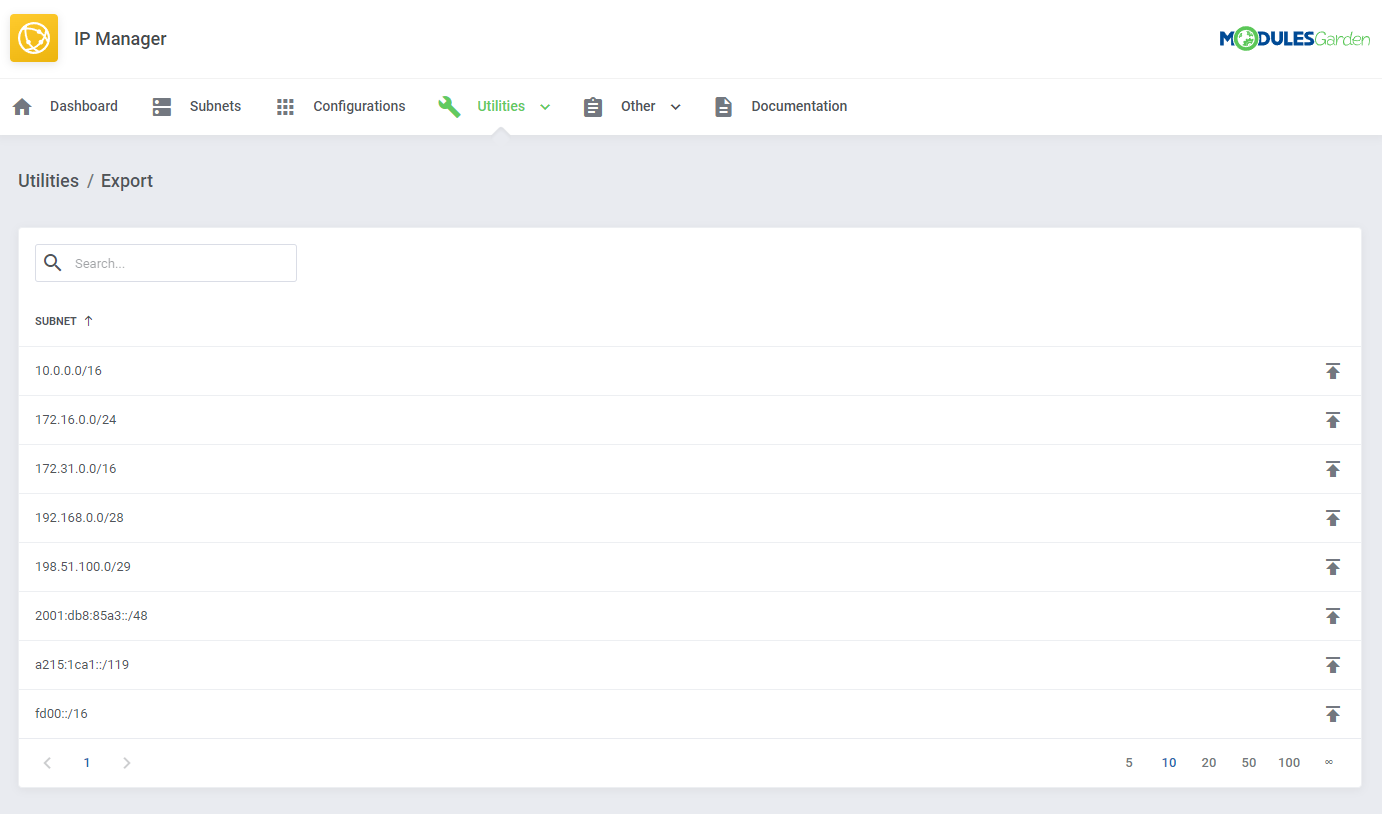Click the Documentation page icon
This screenshot has width=1382, height=814.
click(723, 106)
